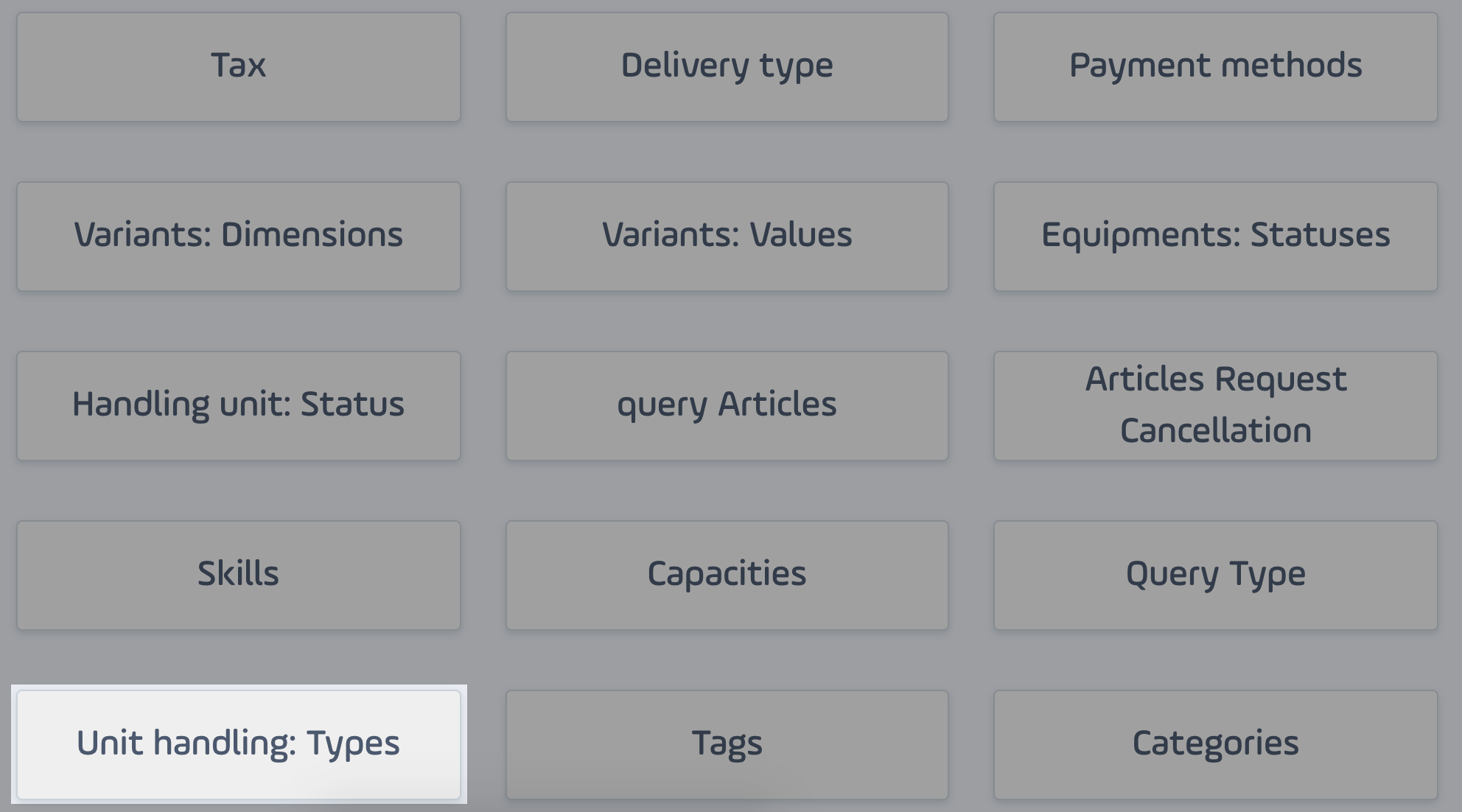This screenshot has width=1462, height=812.
Task: Open Payment methods configuration
Action: coord(1216,67)
